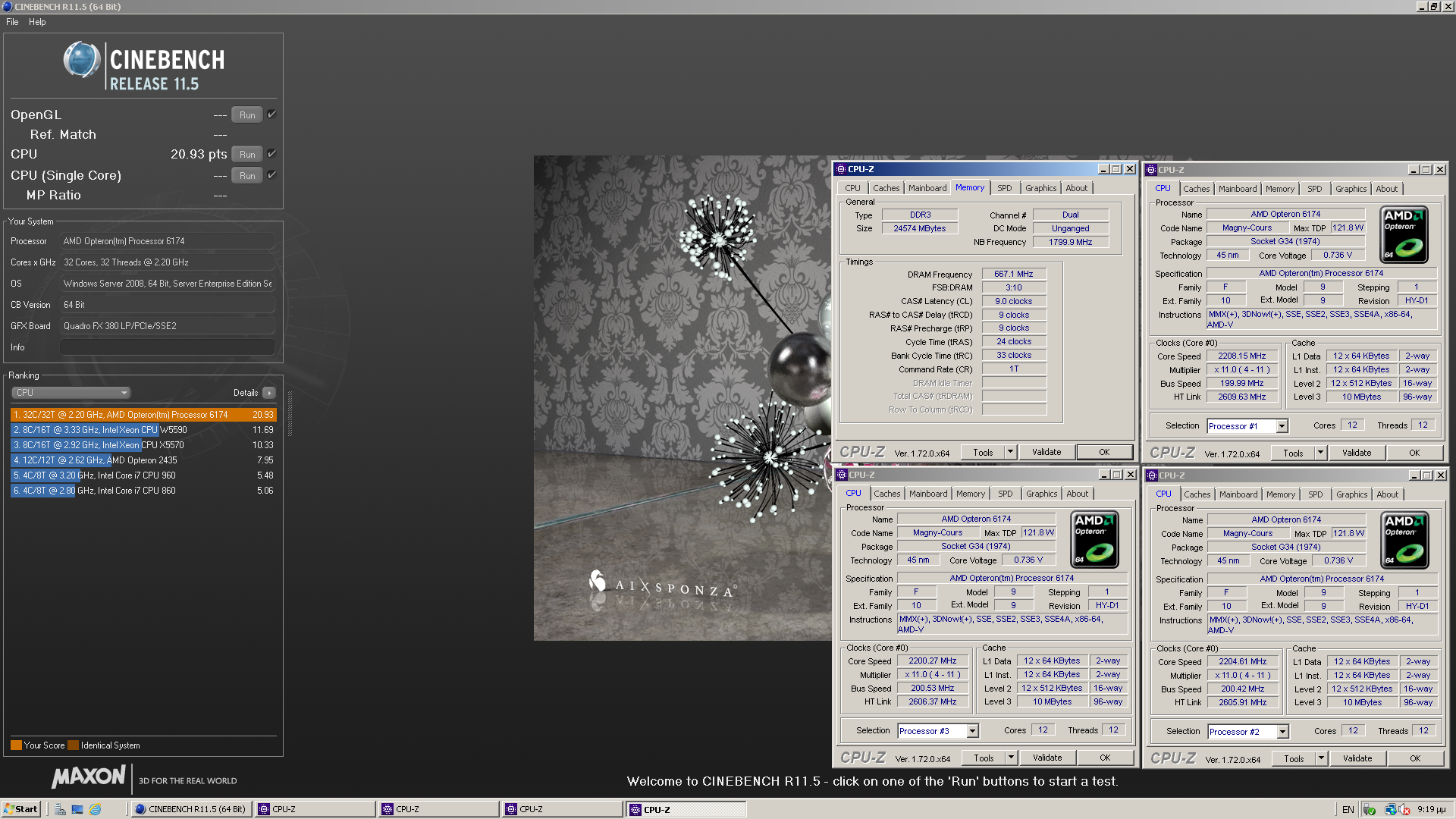The height and width of the screenshot is (819, 1456).
Task: Run the CPU benchmark
Action: click(x=247, y=154)
